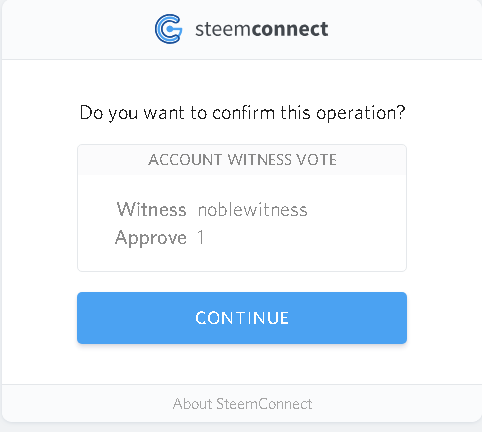Image resolution: width=482 pixels, height=432 pixels.
Task: Open the About SteemConnect link
Action: click(242, 404)
